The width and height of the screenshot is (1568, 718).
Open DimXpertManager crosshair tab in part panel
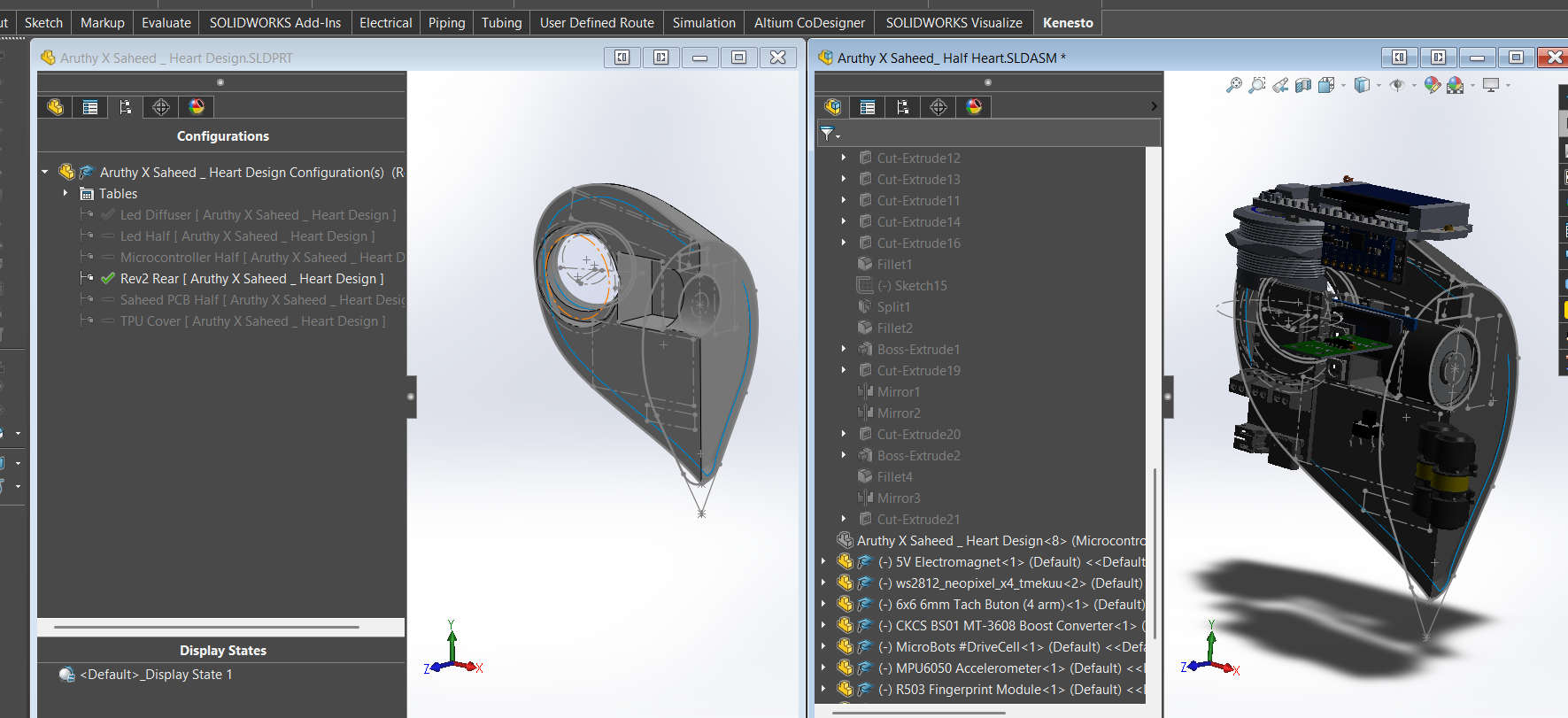pyautogui.click(x=161, y=107)
